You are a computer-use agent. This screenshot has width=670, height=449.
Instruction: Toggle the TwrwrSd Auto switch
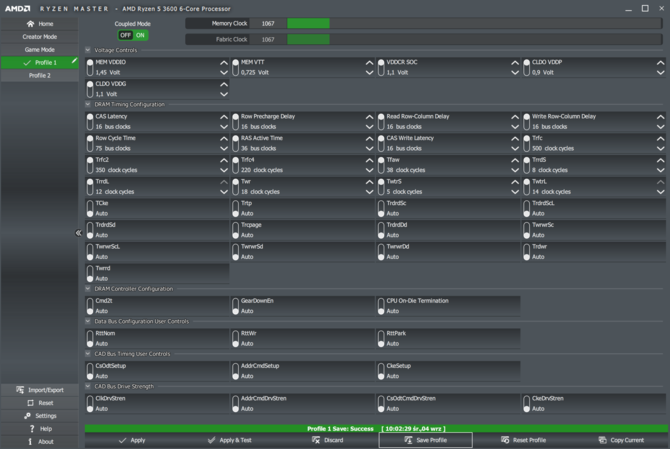point(235,252)
